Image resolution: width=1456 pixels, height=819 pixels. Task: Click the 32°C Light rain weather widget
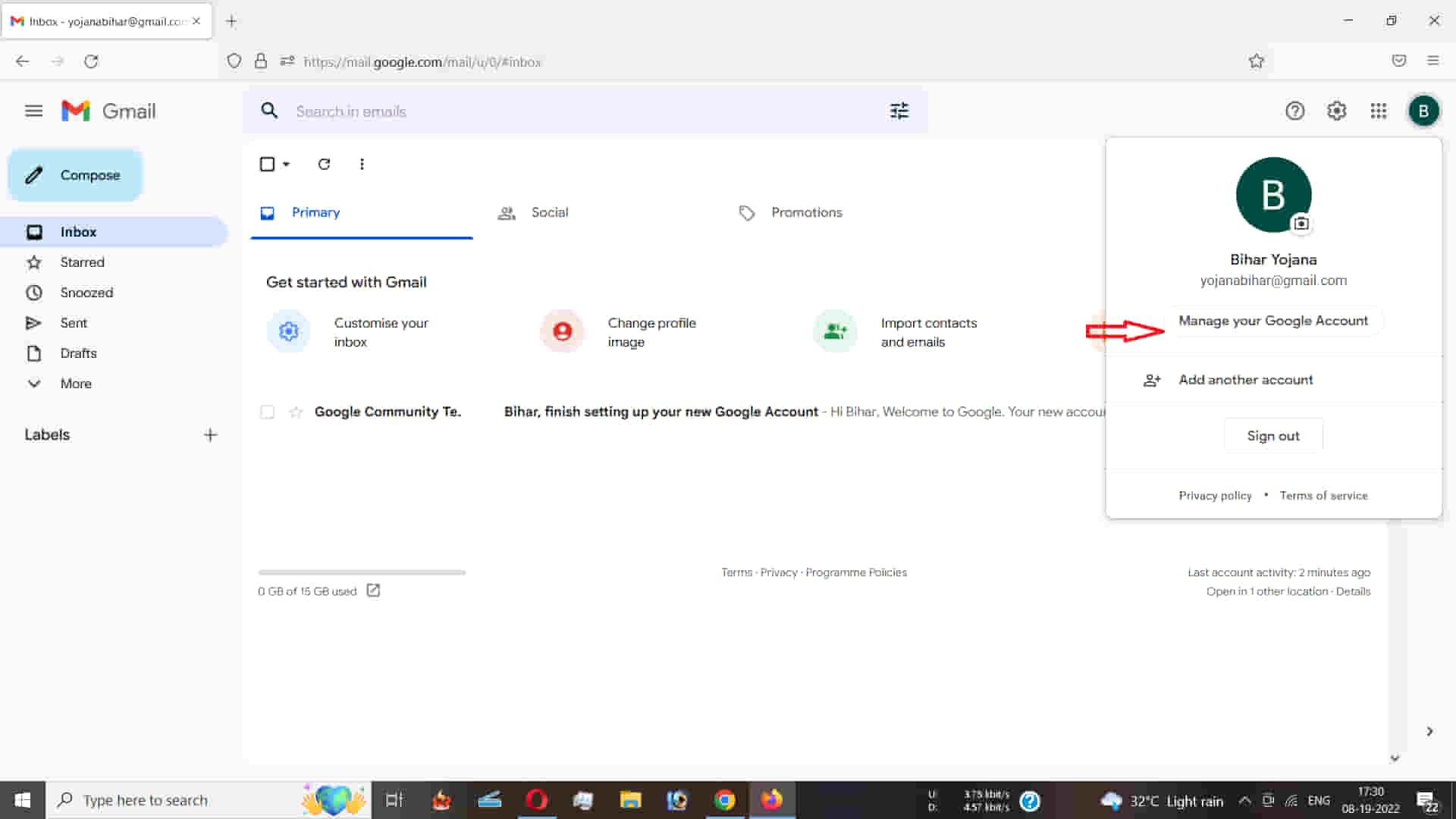[x=1161, y=801]
